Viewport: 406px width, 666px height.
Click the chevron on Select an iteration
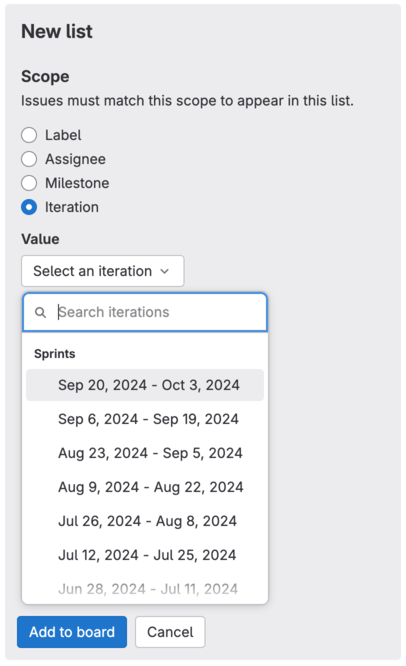(x=165, y=271)
